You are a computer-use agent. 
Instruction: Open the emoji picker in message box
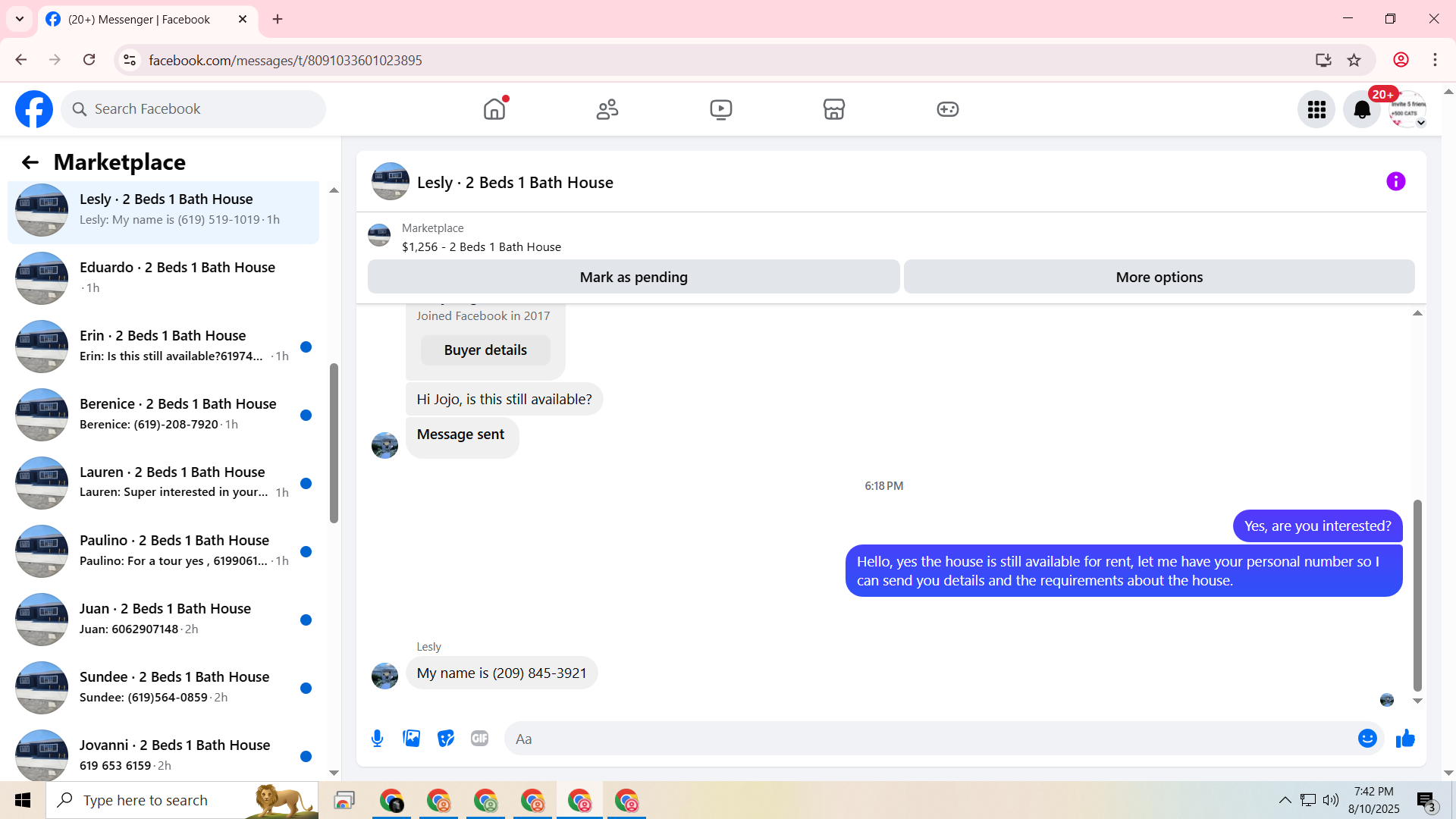1367,739
